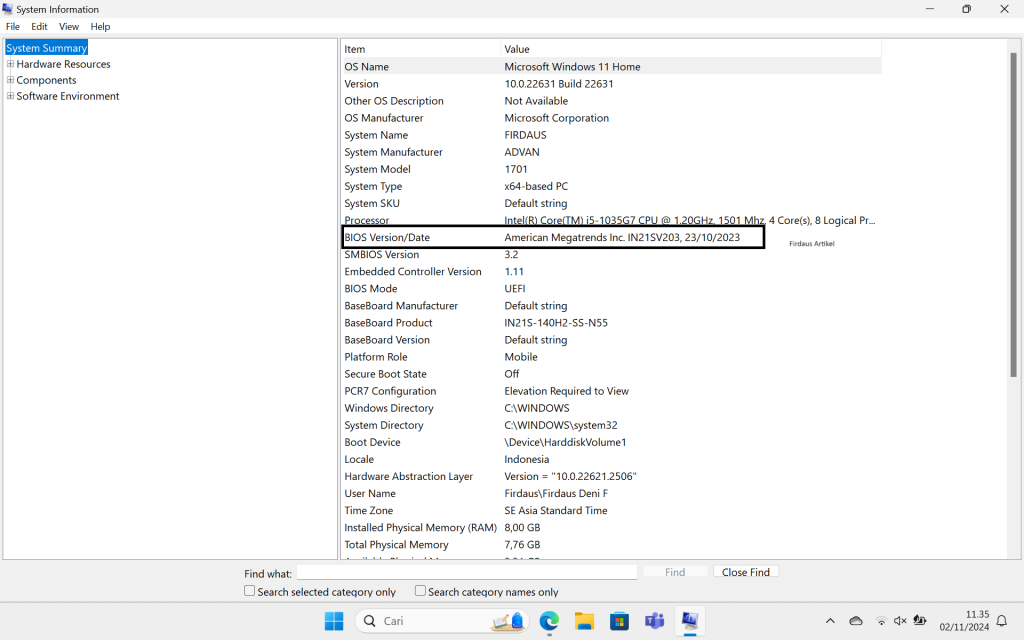
Task: Open the File menu
Action: [x=13, y=26]
